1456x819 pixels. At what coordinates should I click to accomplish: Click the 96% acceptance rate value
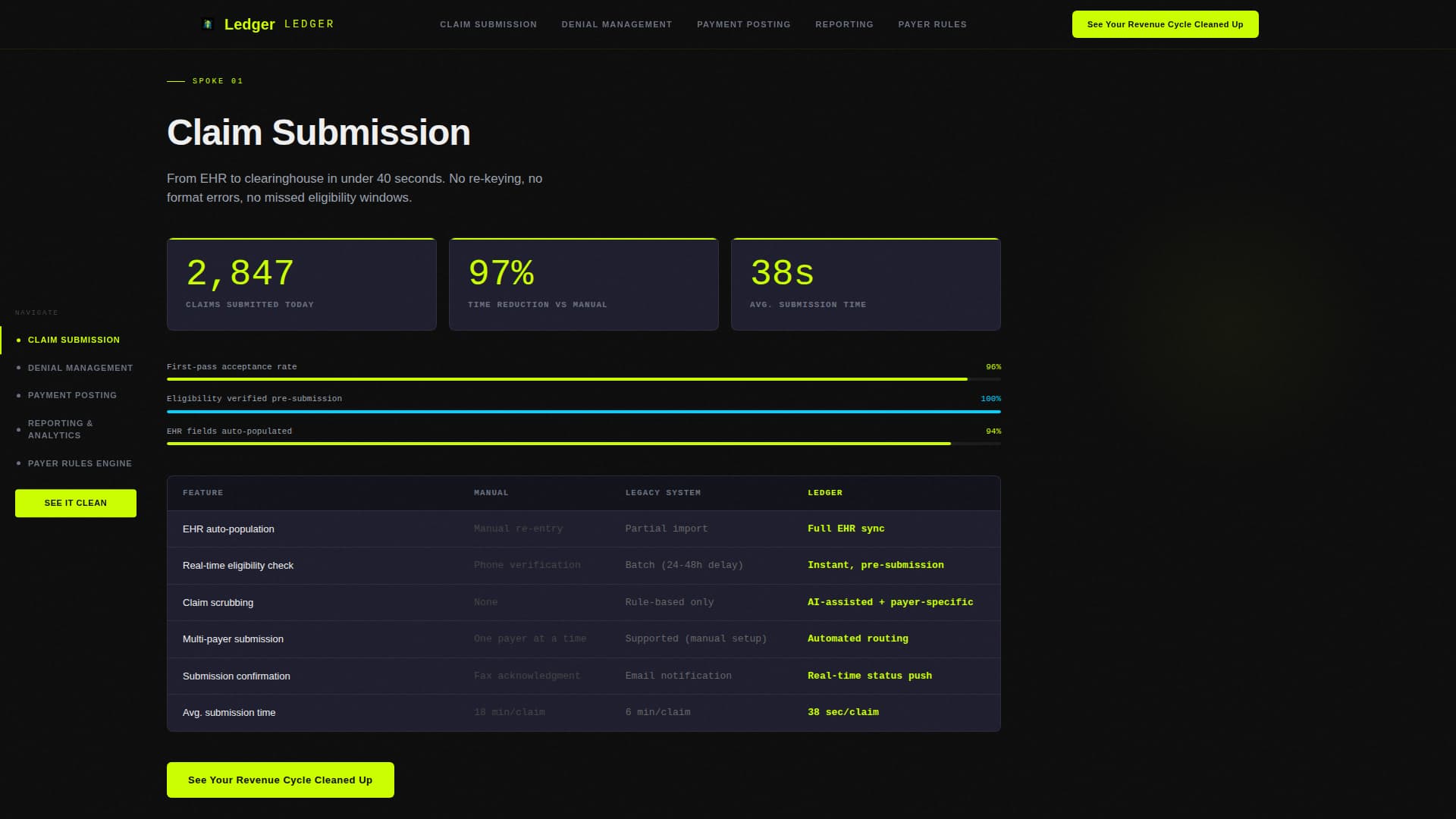(993, 367)
